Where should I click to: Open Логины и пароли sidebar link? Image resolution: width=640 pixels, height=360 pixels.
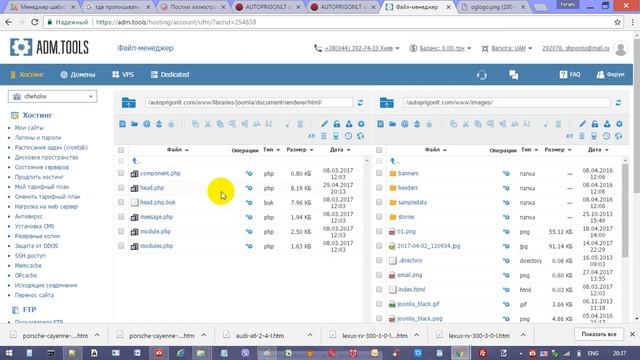[38, 138]
